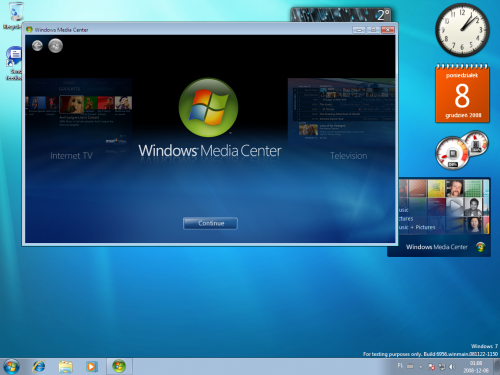Image resolution: width=500 pixels, height=375 pixels.
Task: Click the large green Windows Media Center orb
Action: point(208,108)
